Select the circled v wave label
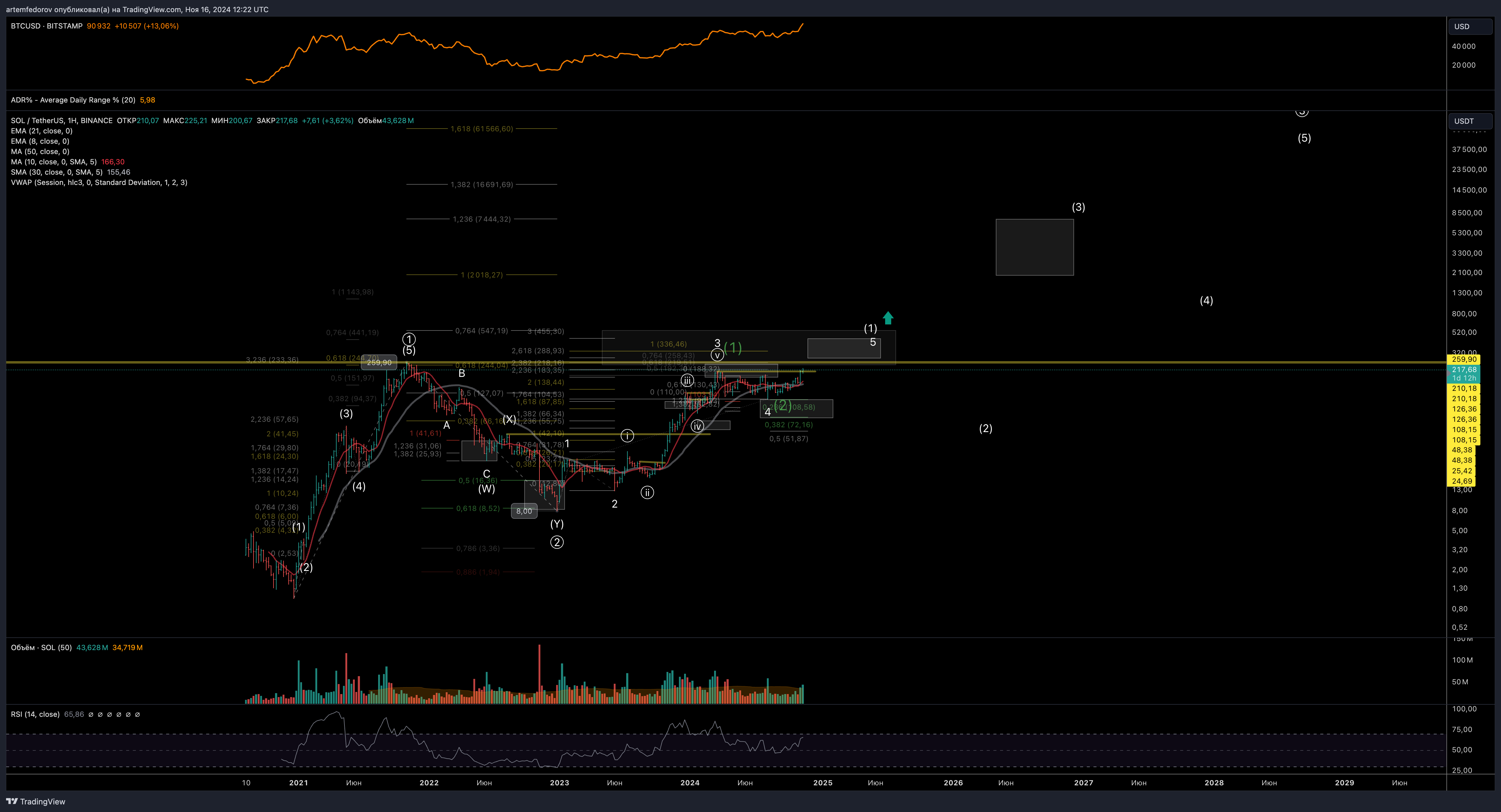 [717, 355]
